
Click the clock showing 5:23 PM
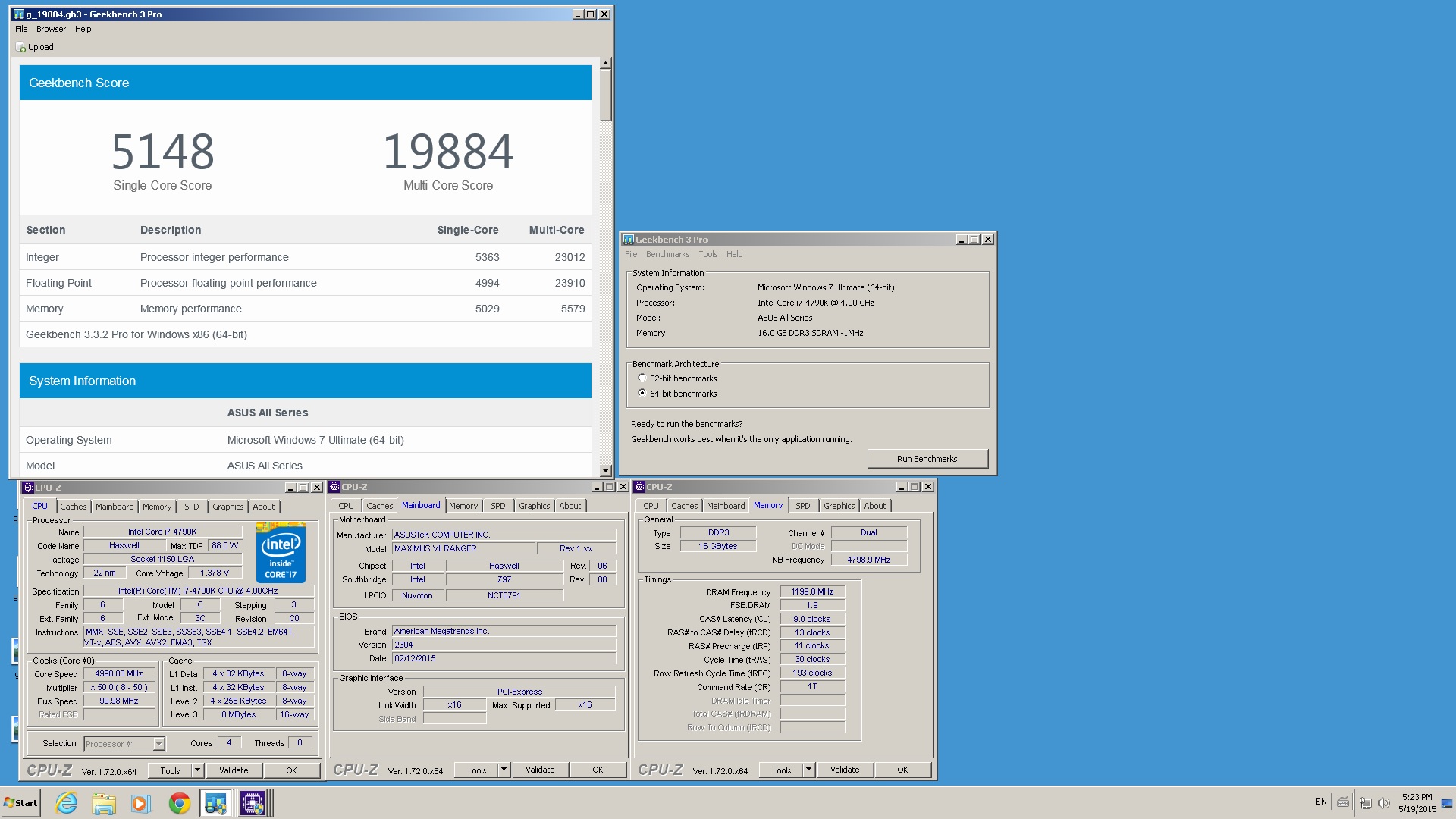coord(1417,797)
